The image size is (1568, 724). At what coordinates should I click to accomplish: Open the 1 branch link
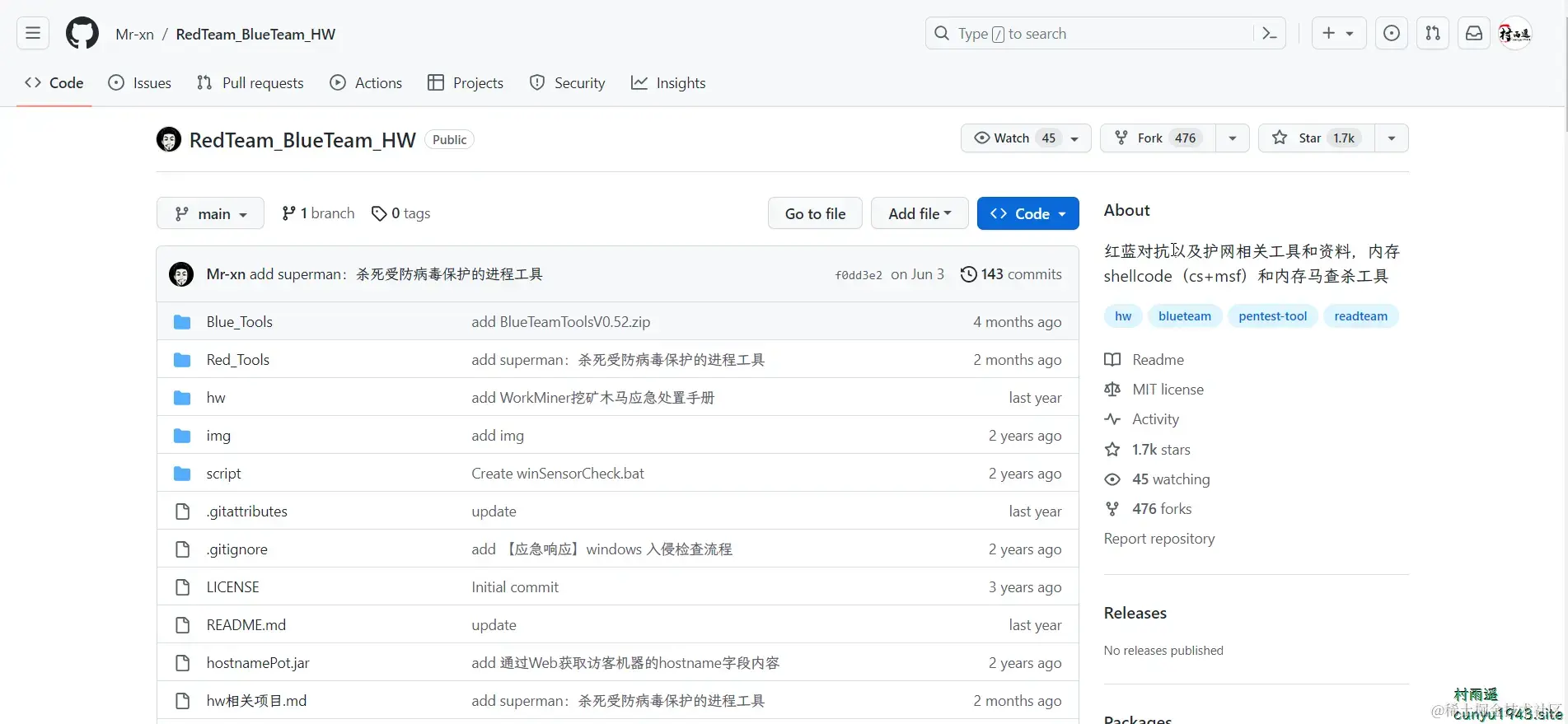pyautogui.click(x=318, y=213)
